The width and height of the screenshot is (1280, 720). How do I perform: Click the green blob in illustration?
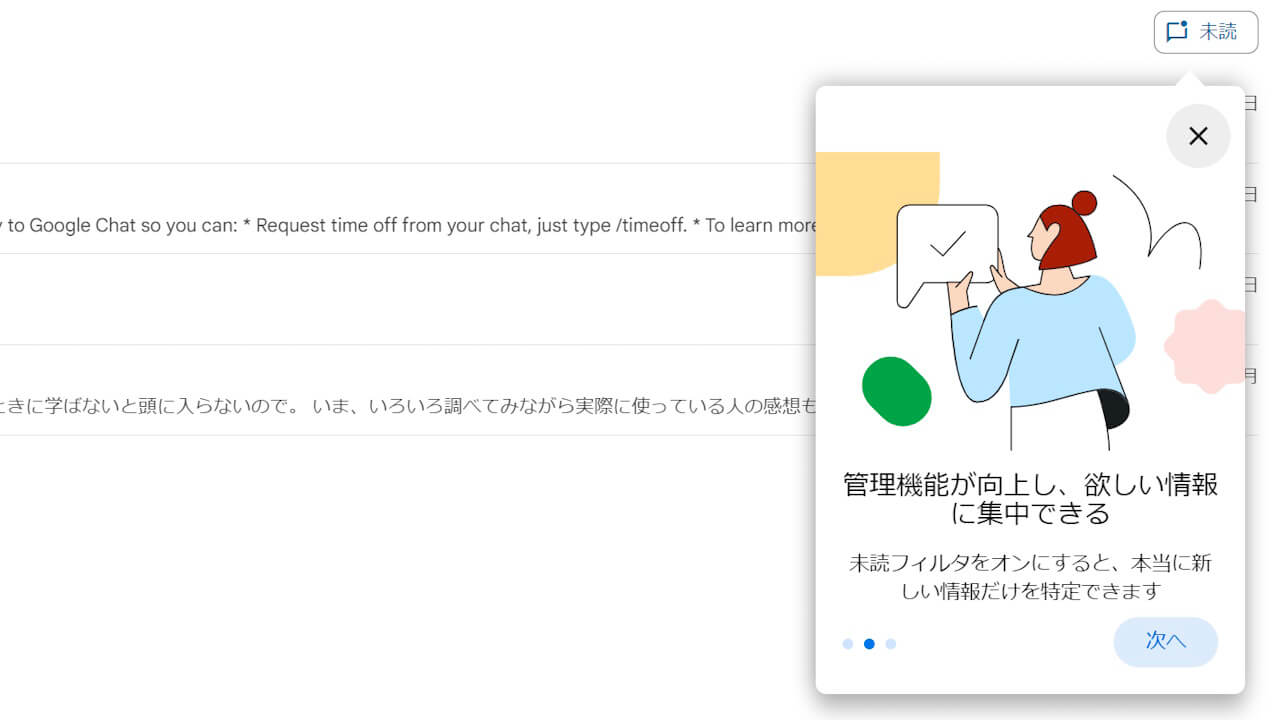[x=896, y=391]
